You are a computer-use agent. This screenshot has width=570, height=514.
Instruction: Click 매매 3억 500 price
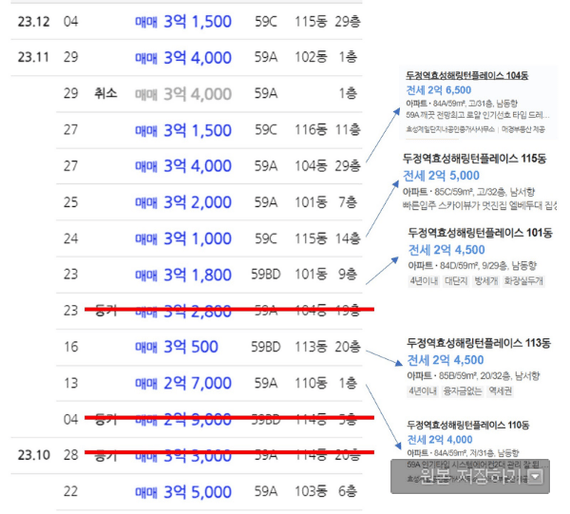pyautogui.click(x=177, y=346)
